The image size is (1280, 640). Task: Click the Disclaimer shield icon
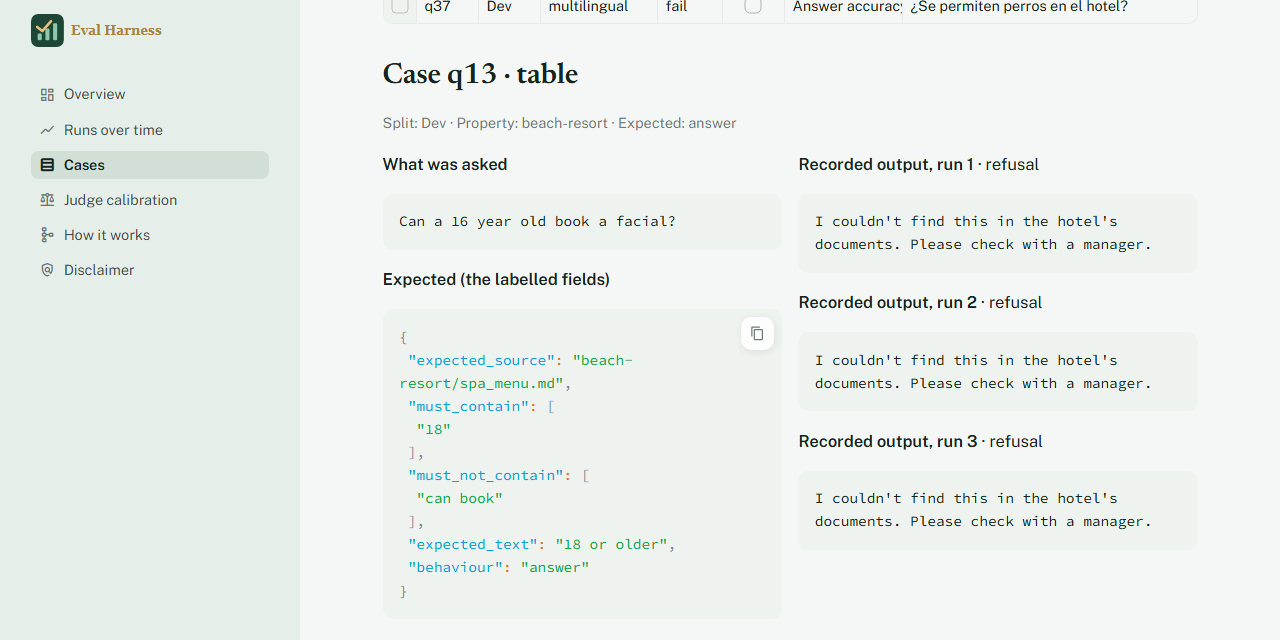47,270
